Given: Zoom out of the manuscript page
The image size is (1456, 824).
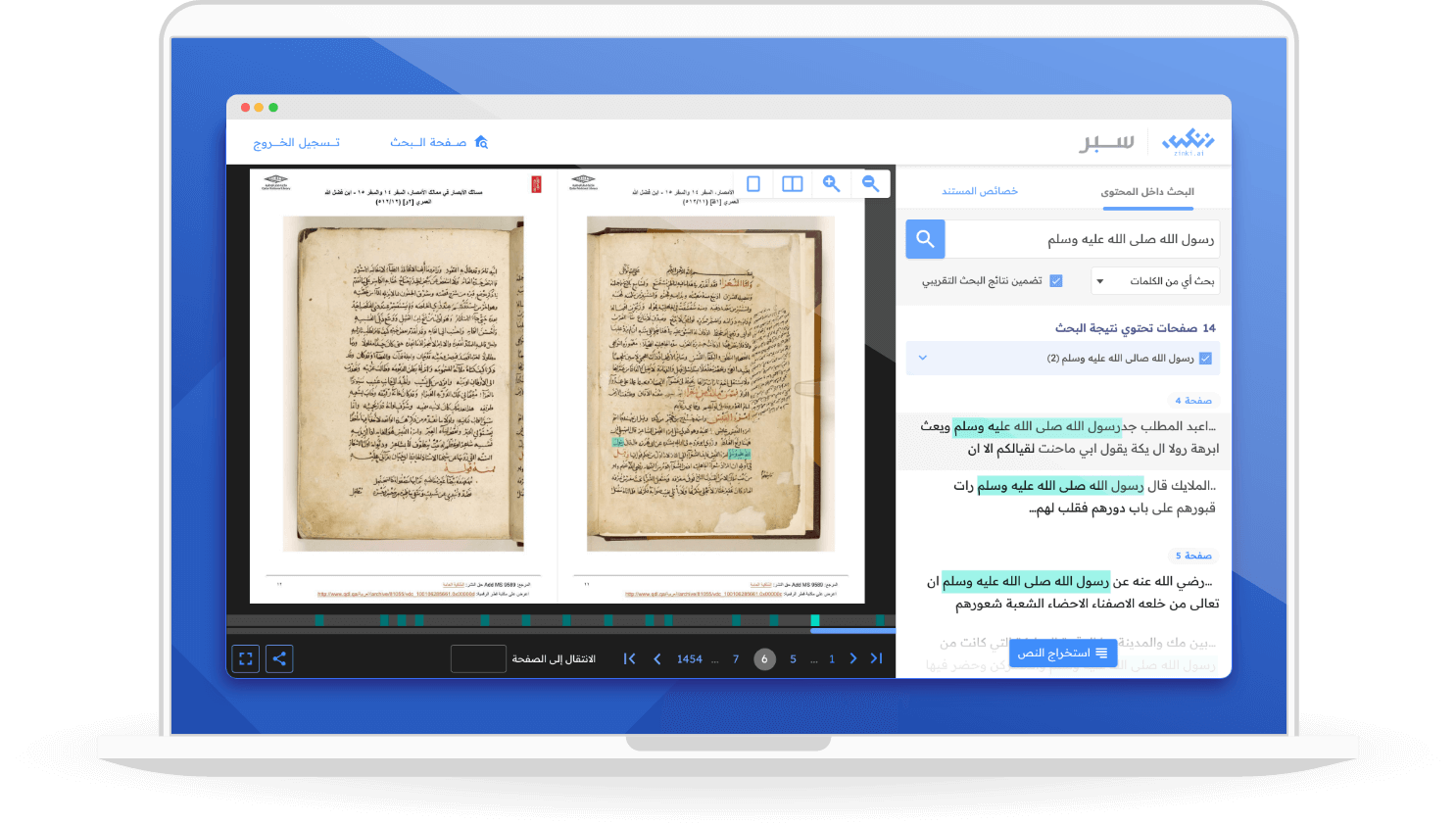Looking at the screenshot, I should (870, 183).
